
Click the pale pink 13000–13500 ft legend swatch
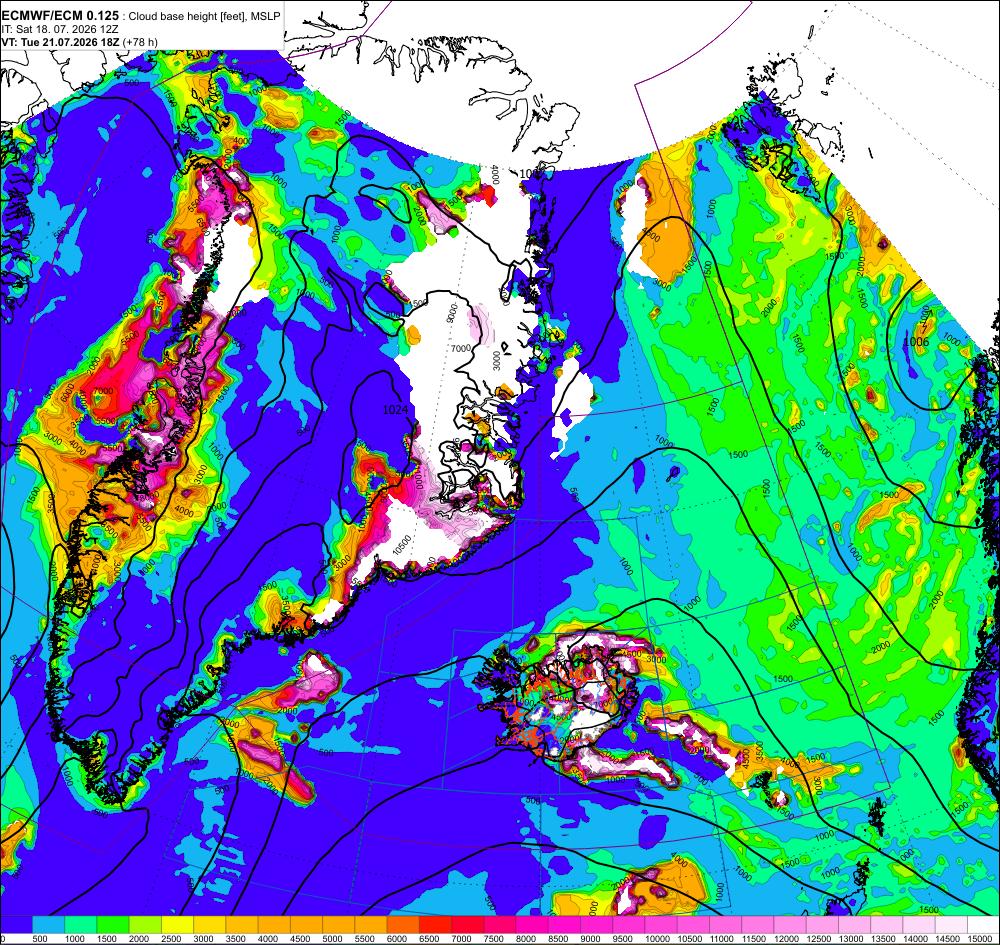855,925
